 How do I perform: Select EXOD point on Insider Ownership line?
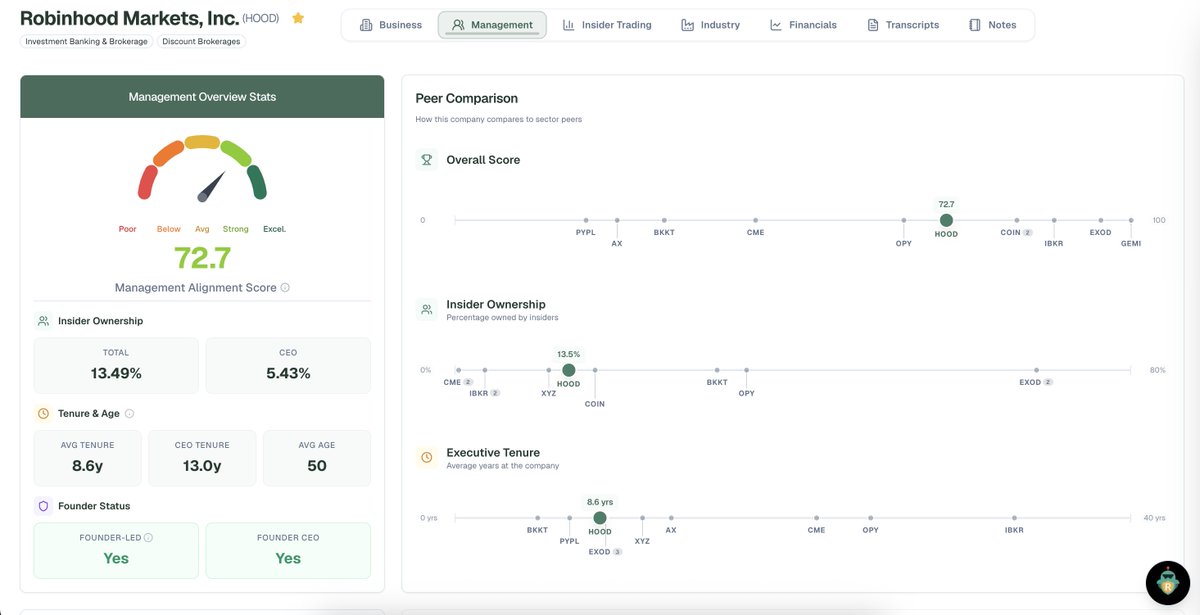tap(1037, 370)
